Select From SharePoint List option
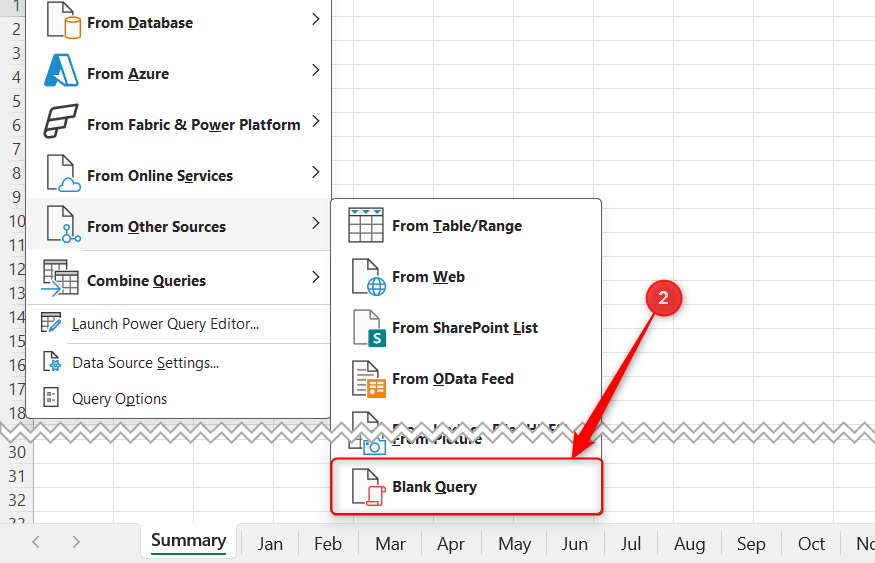875x563 pixels. tap(467, 328)
